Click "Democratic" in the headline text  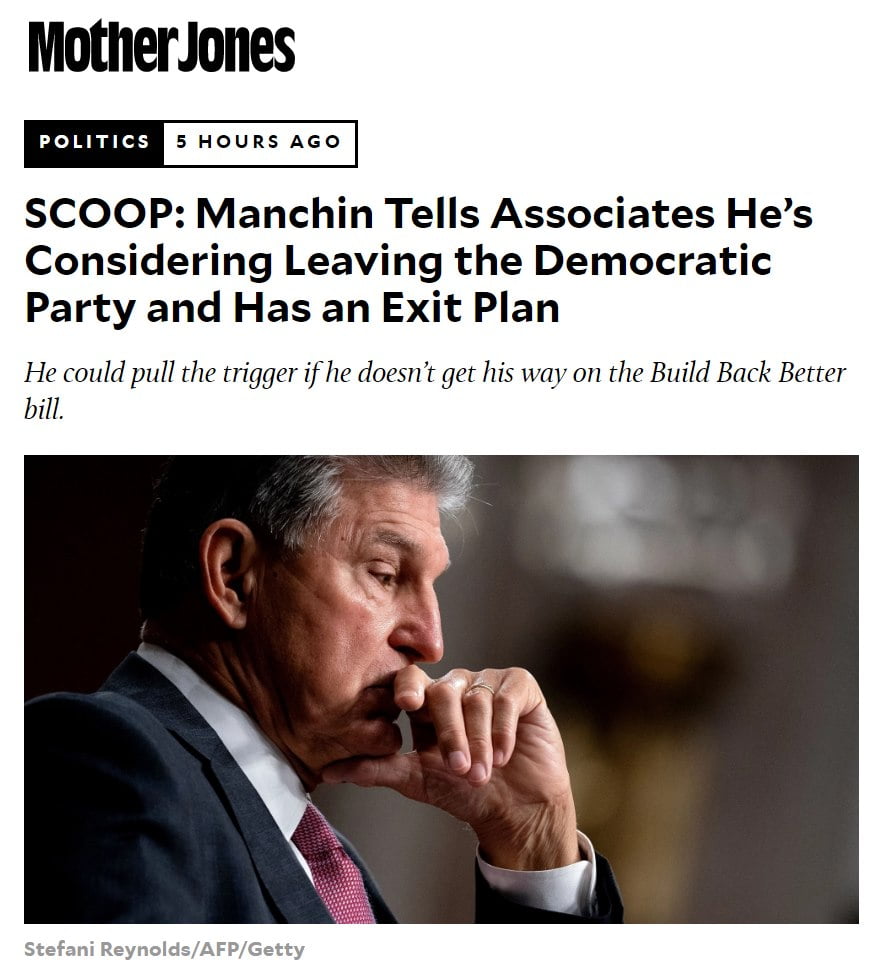pyautogui.click(x=652, y=261)
